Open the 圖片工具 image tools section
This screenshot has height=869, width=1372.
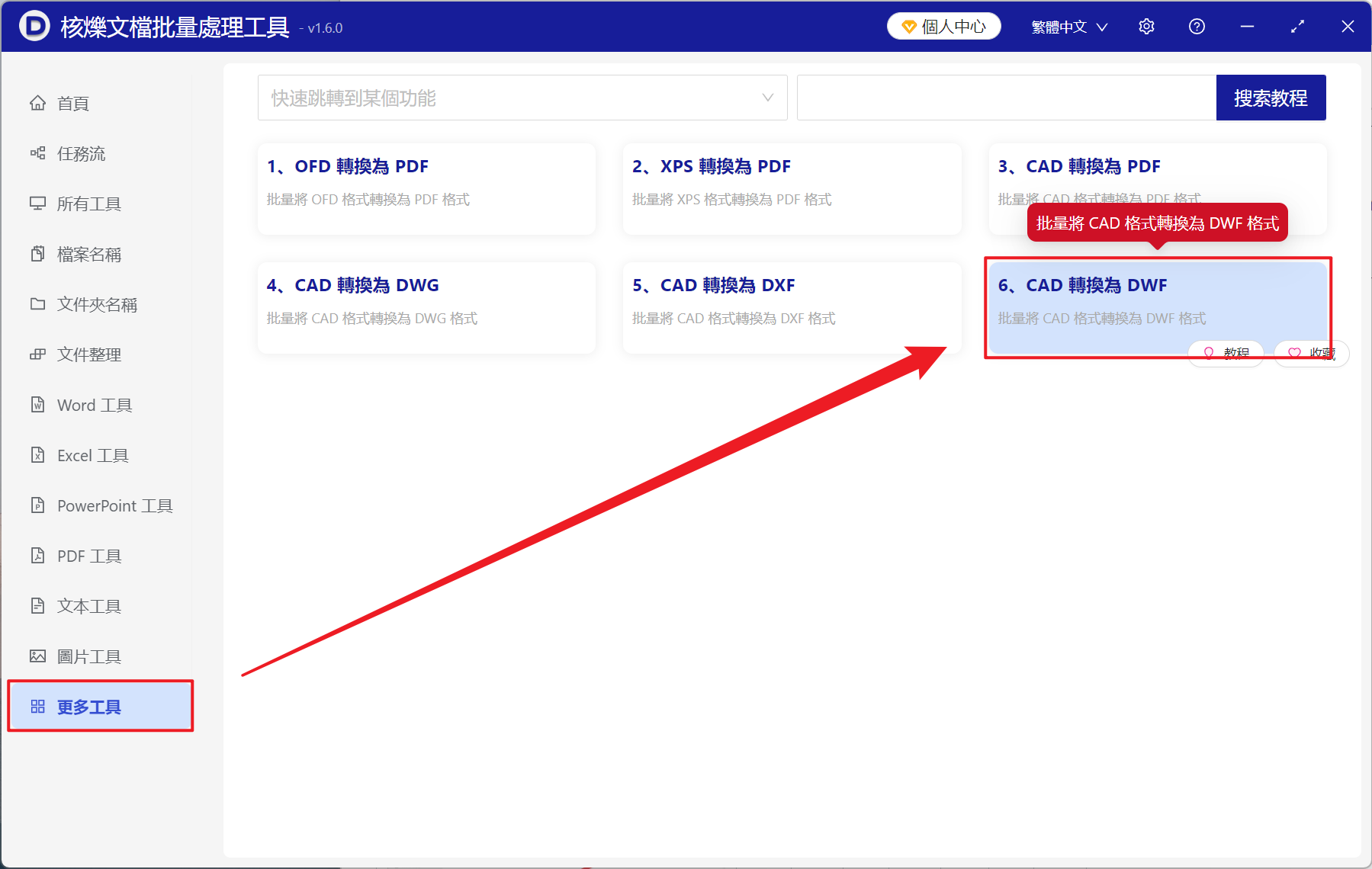point(88,656)
